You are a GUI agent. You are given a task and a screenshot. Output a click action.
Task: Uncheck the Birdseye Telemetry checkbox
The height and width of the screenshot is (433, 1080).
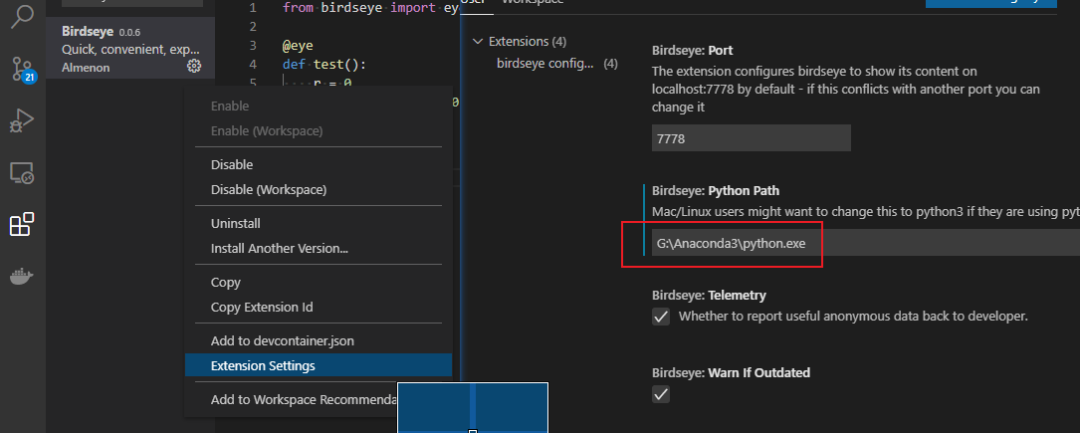[661, 317]
